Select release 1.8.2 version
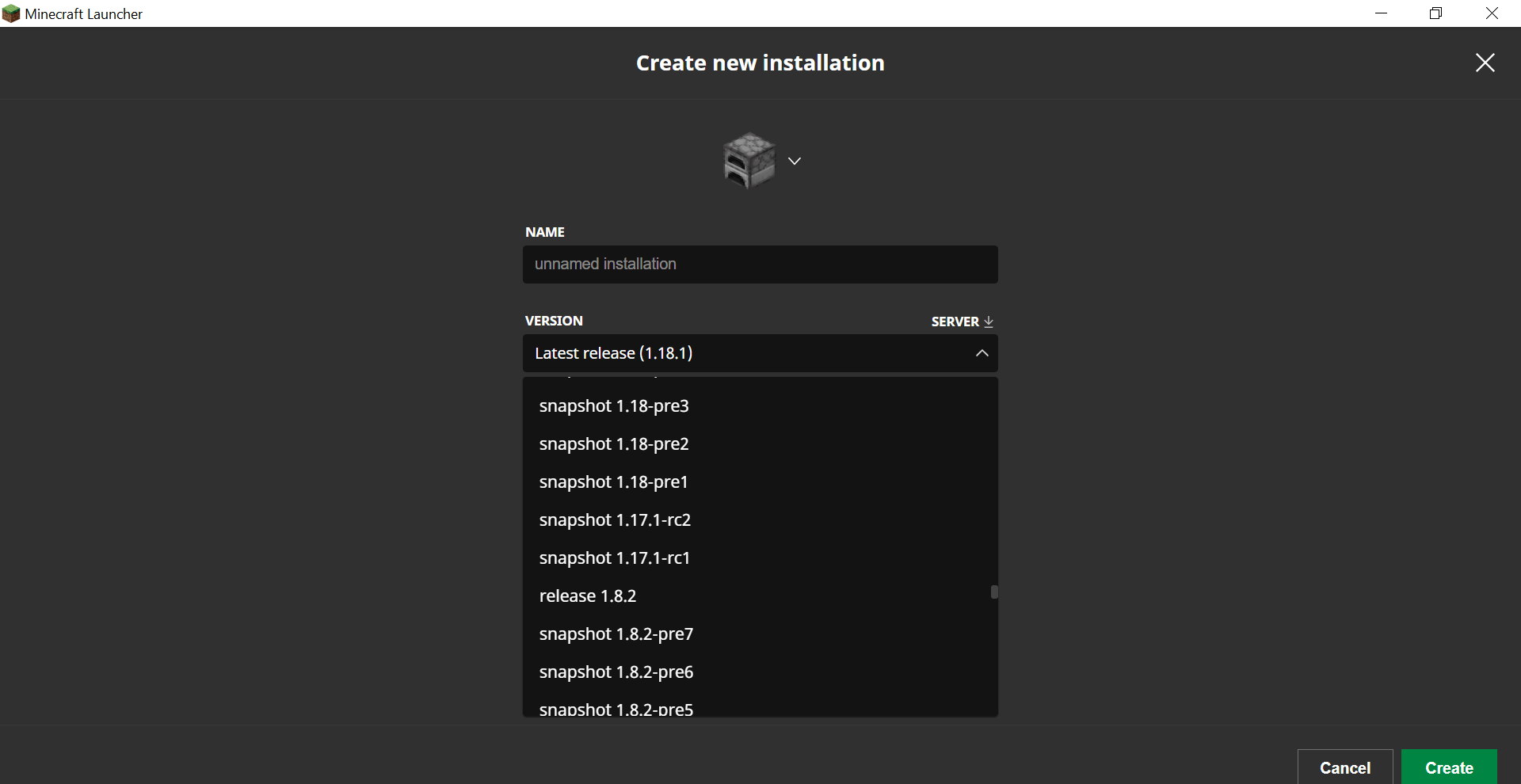This screenshot has height=784, width=1521. pos(587,596)
